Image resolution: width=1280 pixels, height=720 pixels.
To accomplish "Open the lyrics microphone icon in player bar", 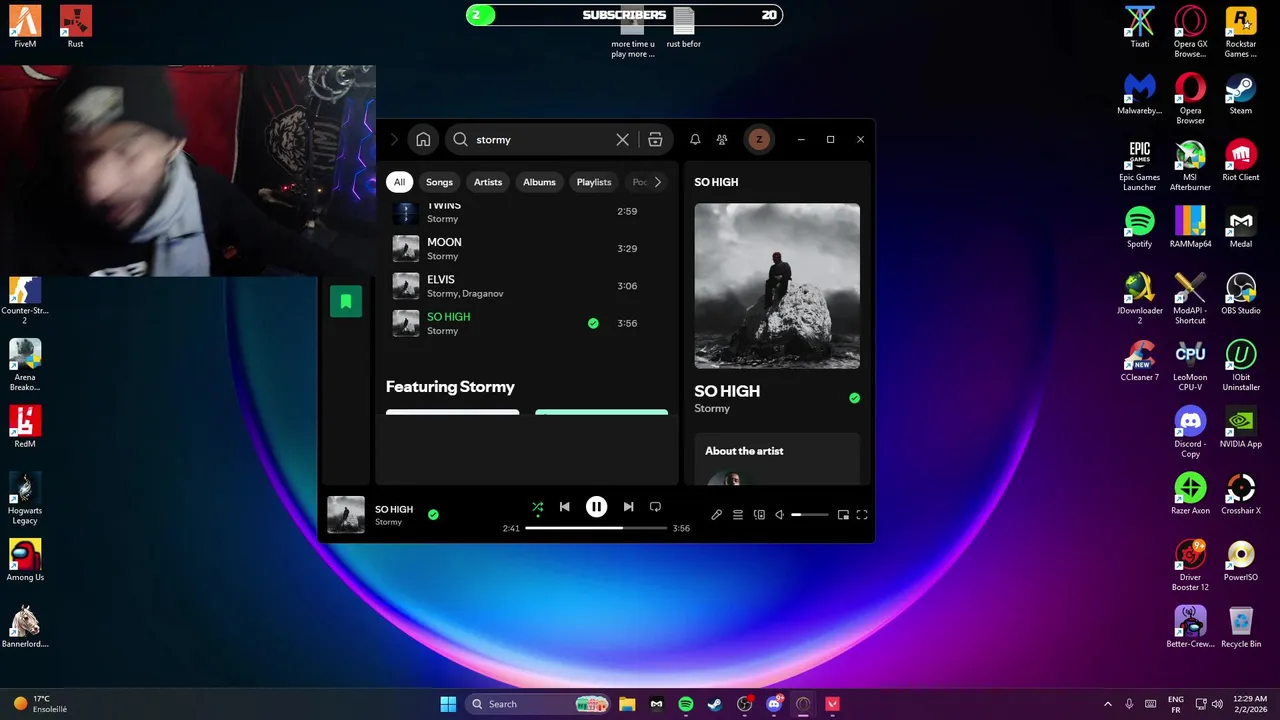I will [716, 515].
